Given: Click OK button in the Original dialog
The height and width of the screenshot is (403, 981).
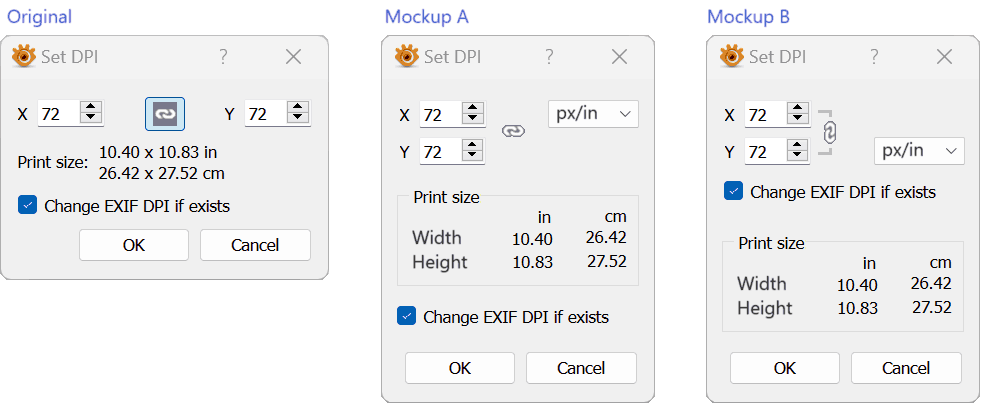Looking at the screenshot, I should click(x=134, y=245).
